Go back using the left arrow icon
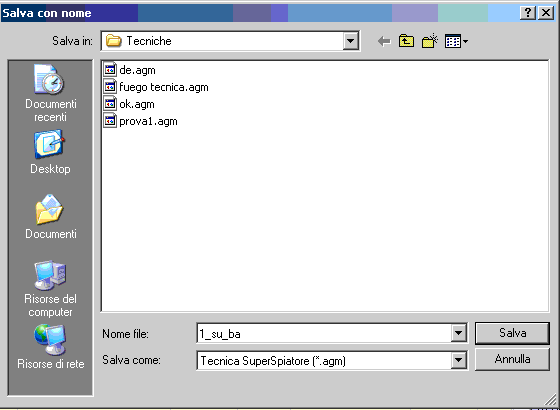 (x=384, y=42)
